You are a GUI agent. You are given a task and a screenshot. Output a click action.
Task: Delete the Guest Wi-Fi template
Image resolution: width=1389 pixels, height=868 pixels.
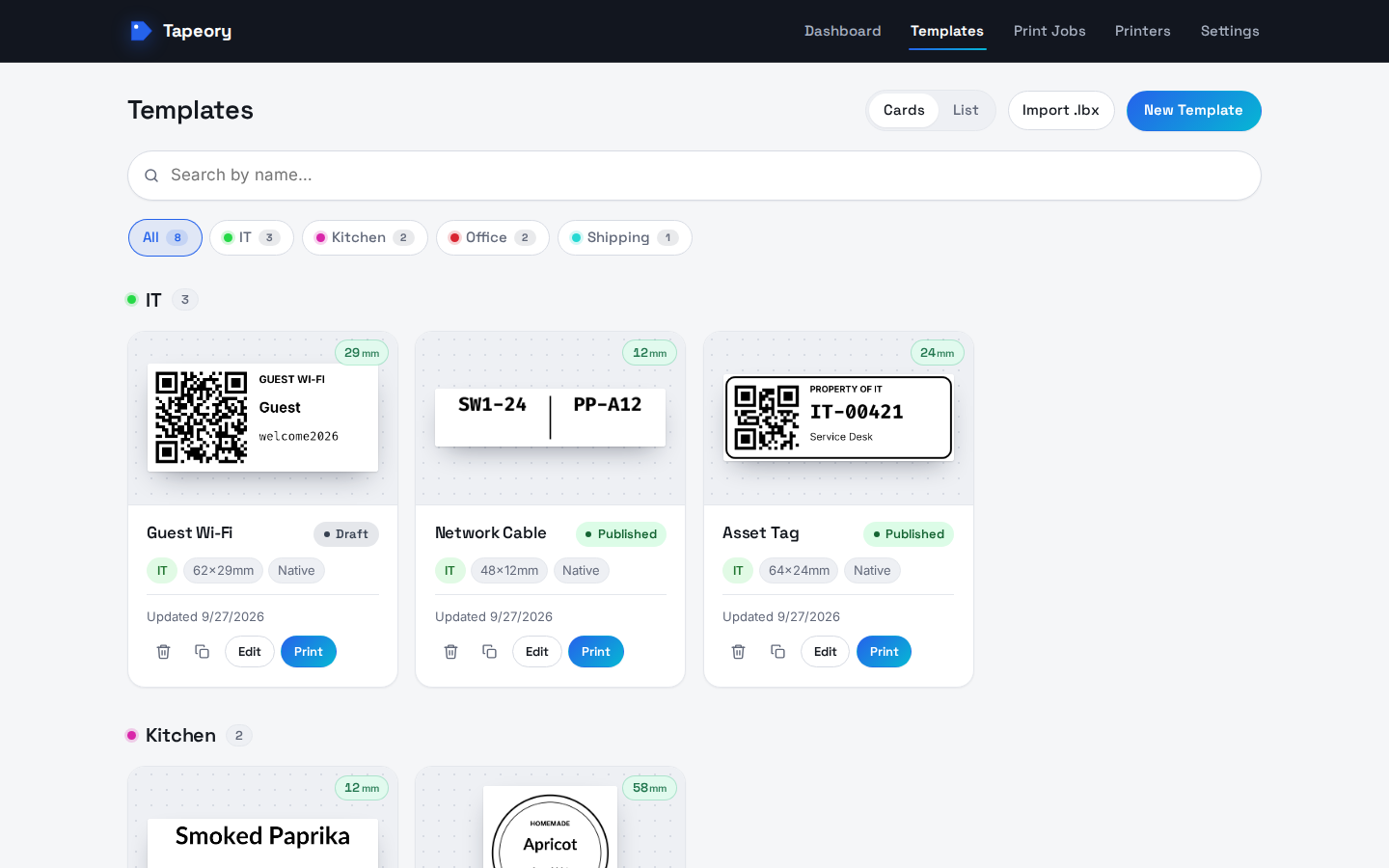[x=164, y=652]
